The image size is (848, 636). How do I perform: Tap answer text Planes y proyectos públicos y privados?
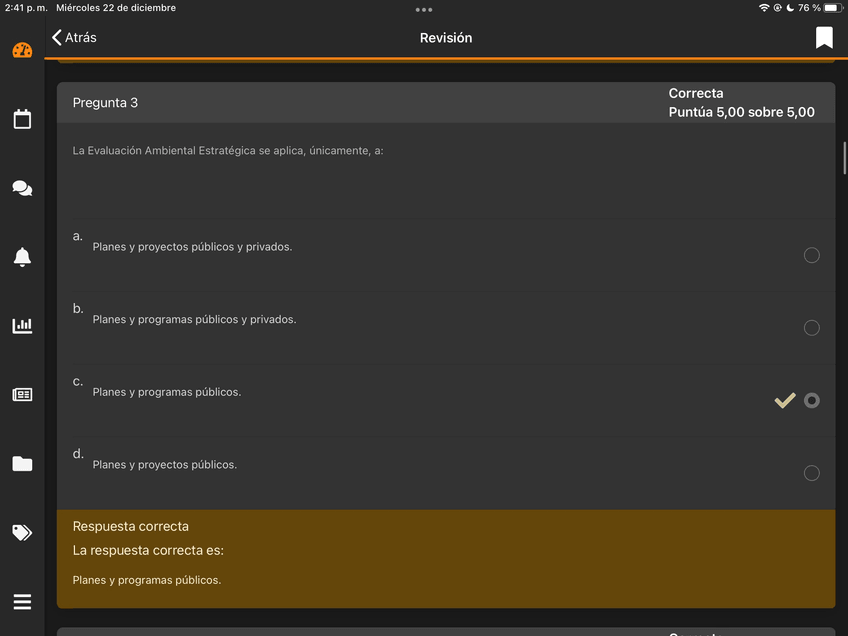pyautogui.click(x=192, y=247)
